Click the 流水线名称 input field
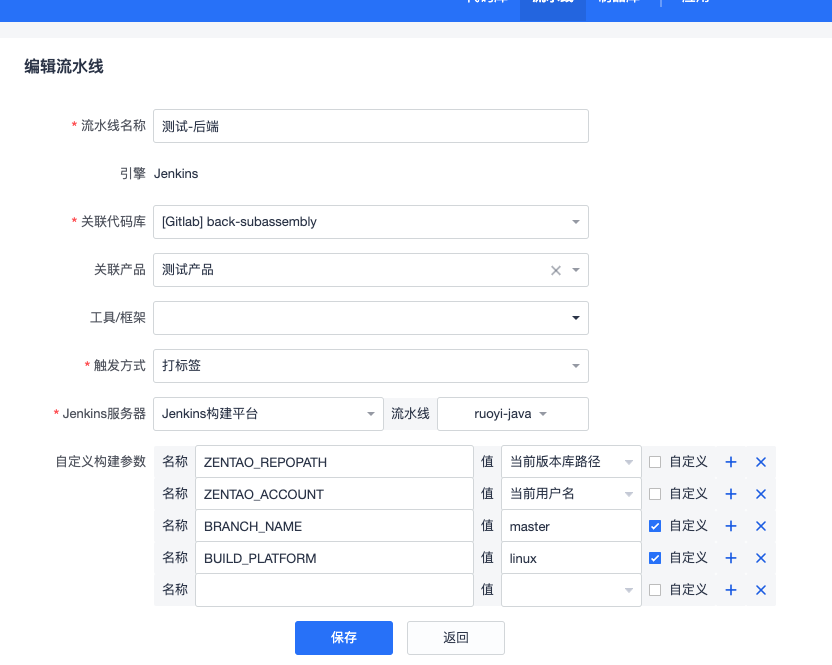Screen dimensions: 832x665 (x=370, y=126)
